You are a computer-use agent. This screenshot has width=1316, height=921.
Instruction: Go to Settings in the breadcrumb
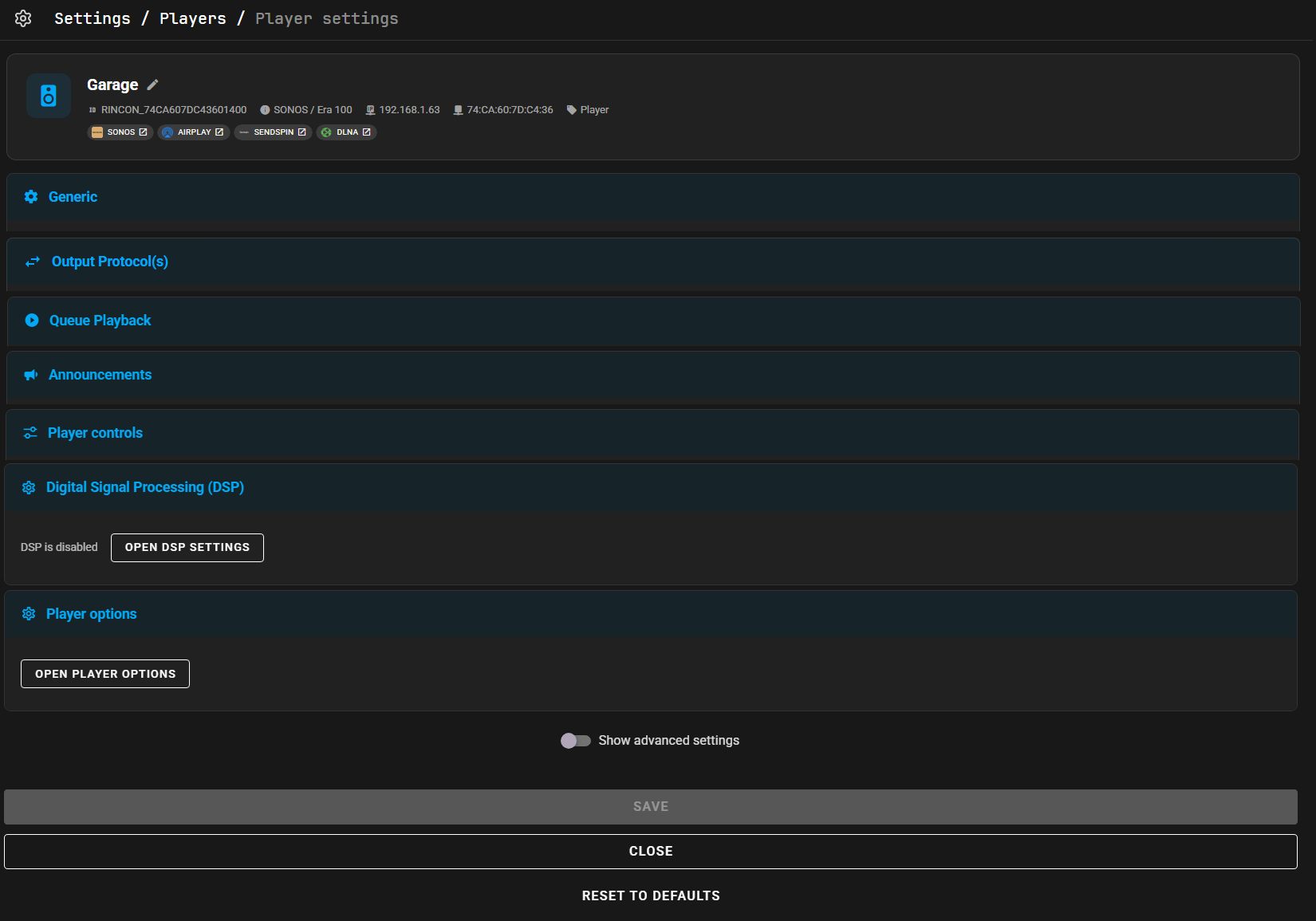[92, 18]
